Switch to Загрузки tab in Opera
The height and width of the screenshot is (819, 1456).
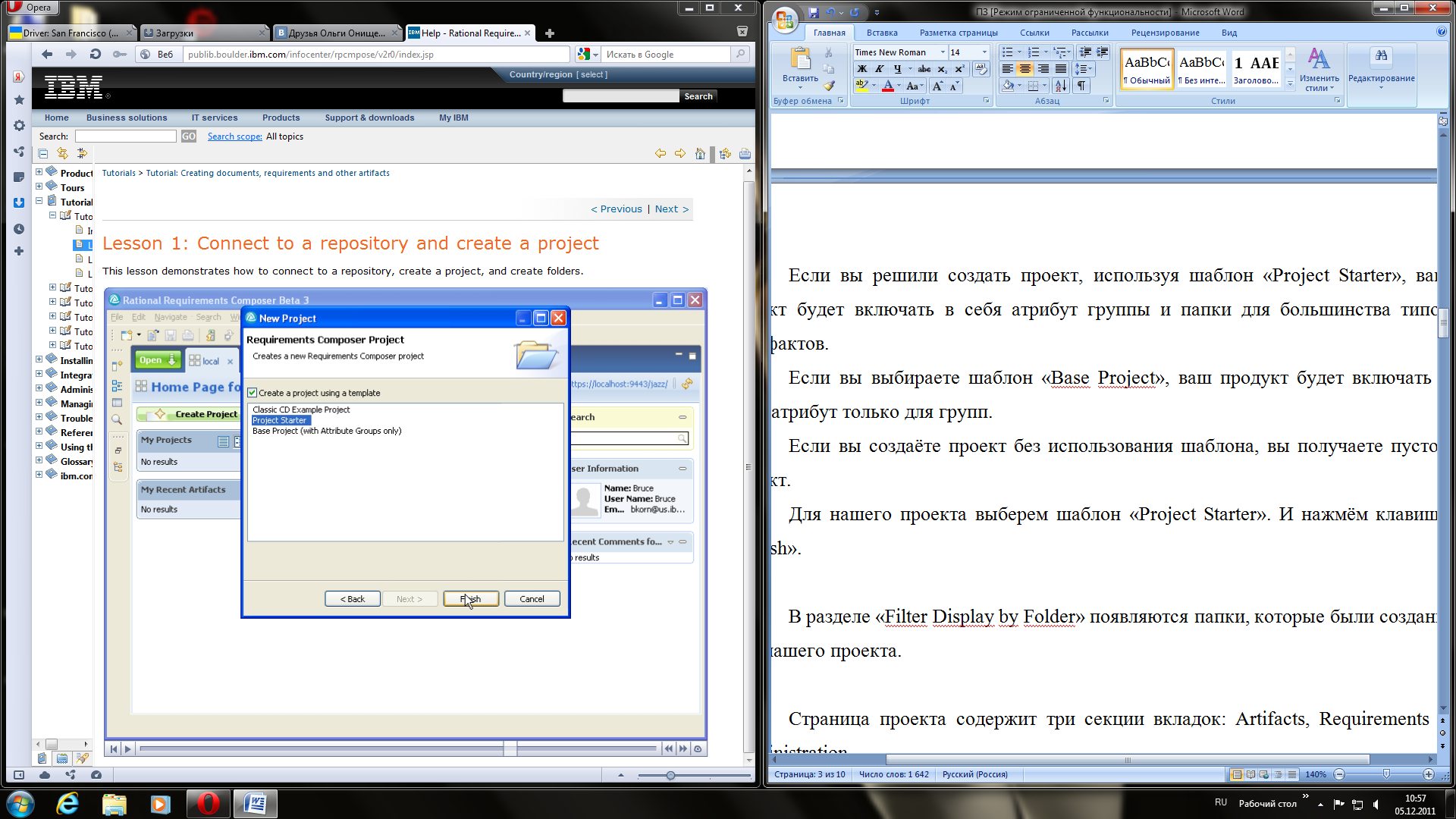point(204,33)
